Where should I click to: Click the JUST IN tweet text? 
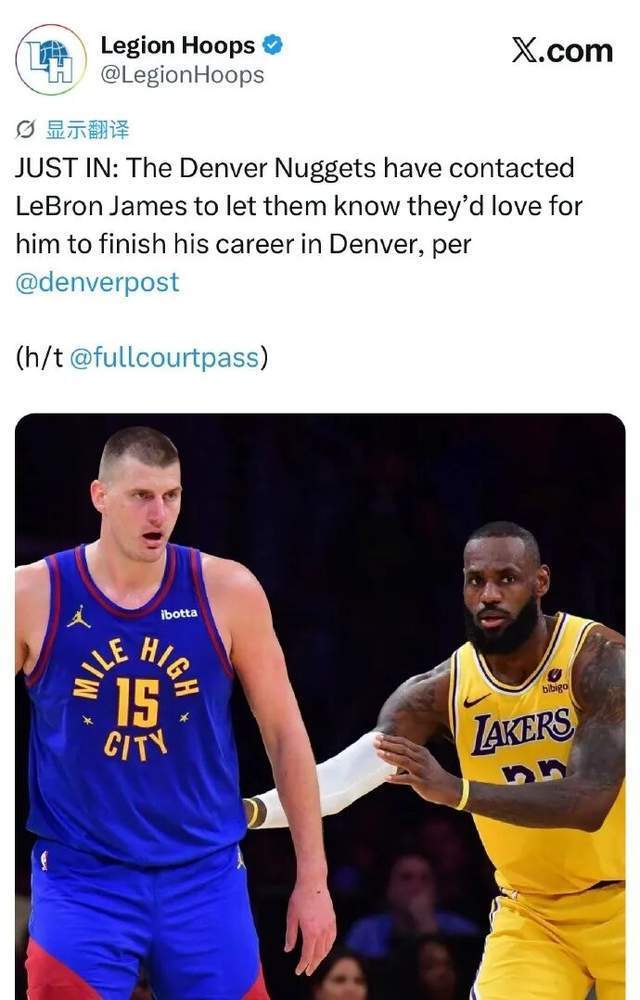[299, 206]
